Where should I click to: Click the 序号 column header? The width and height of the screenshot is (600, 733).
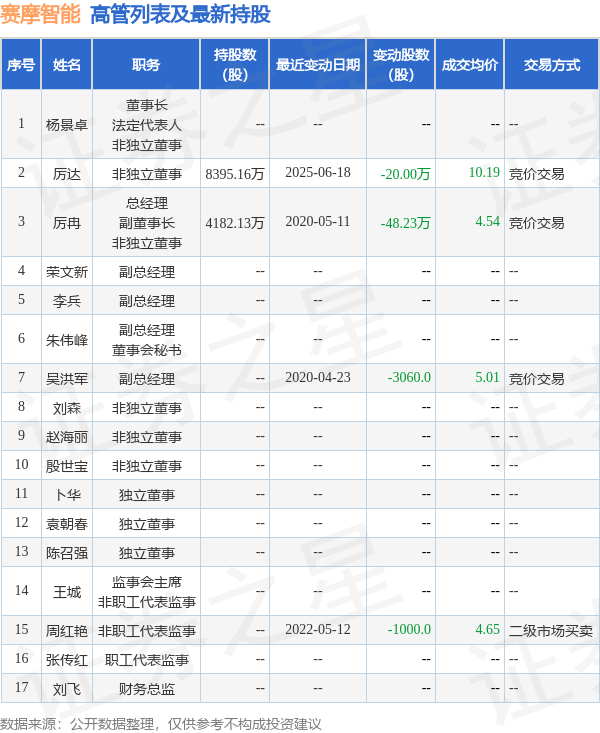click(x=21, y=65)
